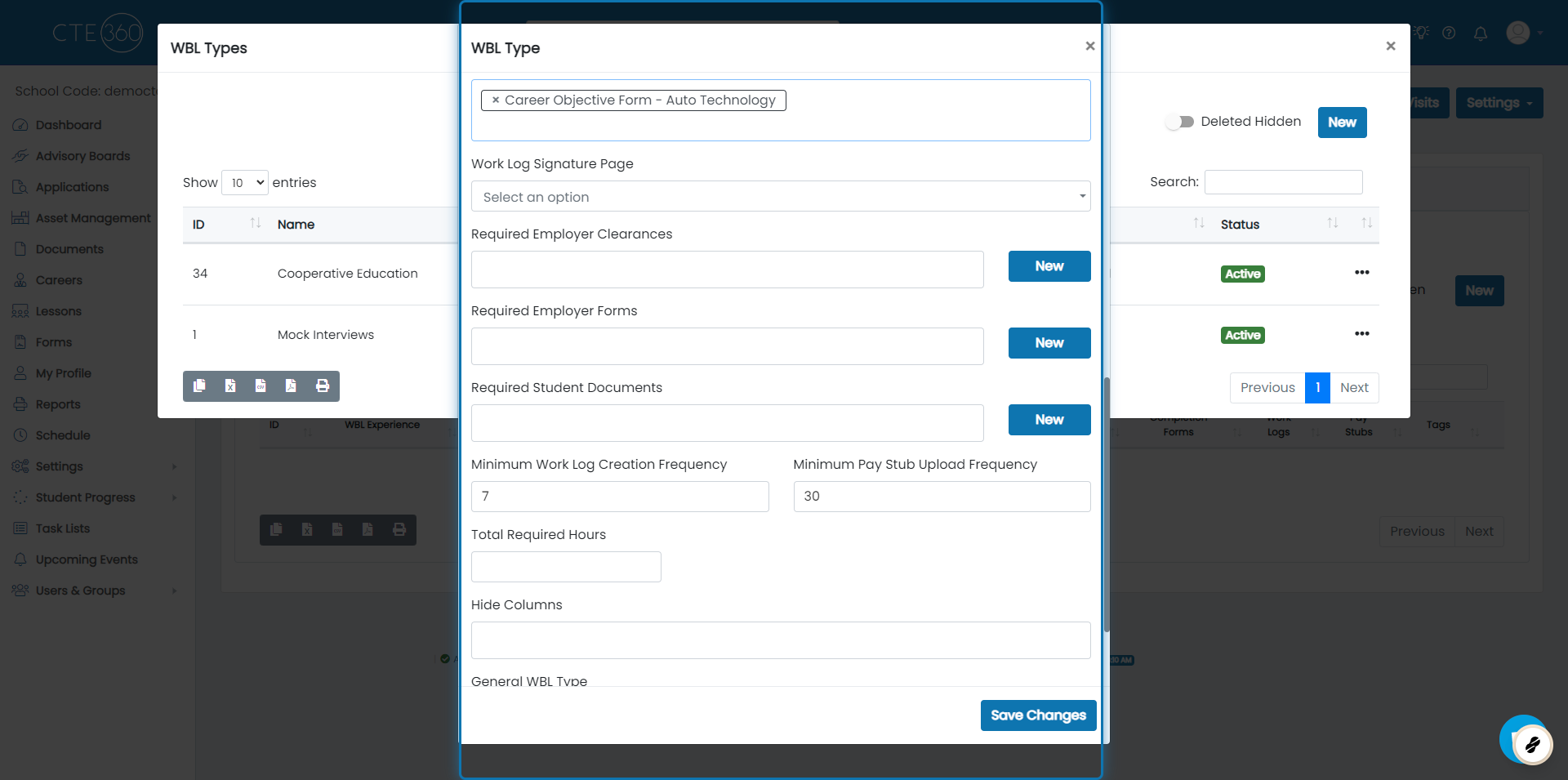Open Work Log Signature Page dropdown
The height and width of the screenshot is (780, 1568).
(x=781, y=196)
